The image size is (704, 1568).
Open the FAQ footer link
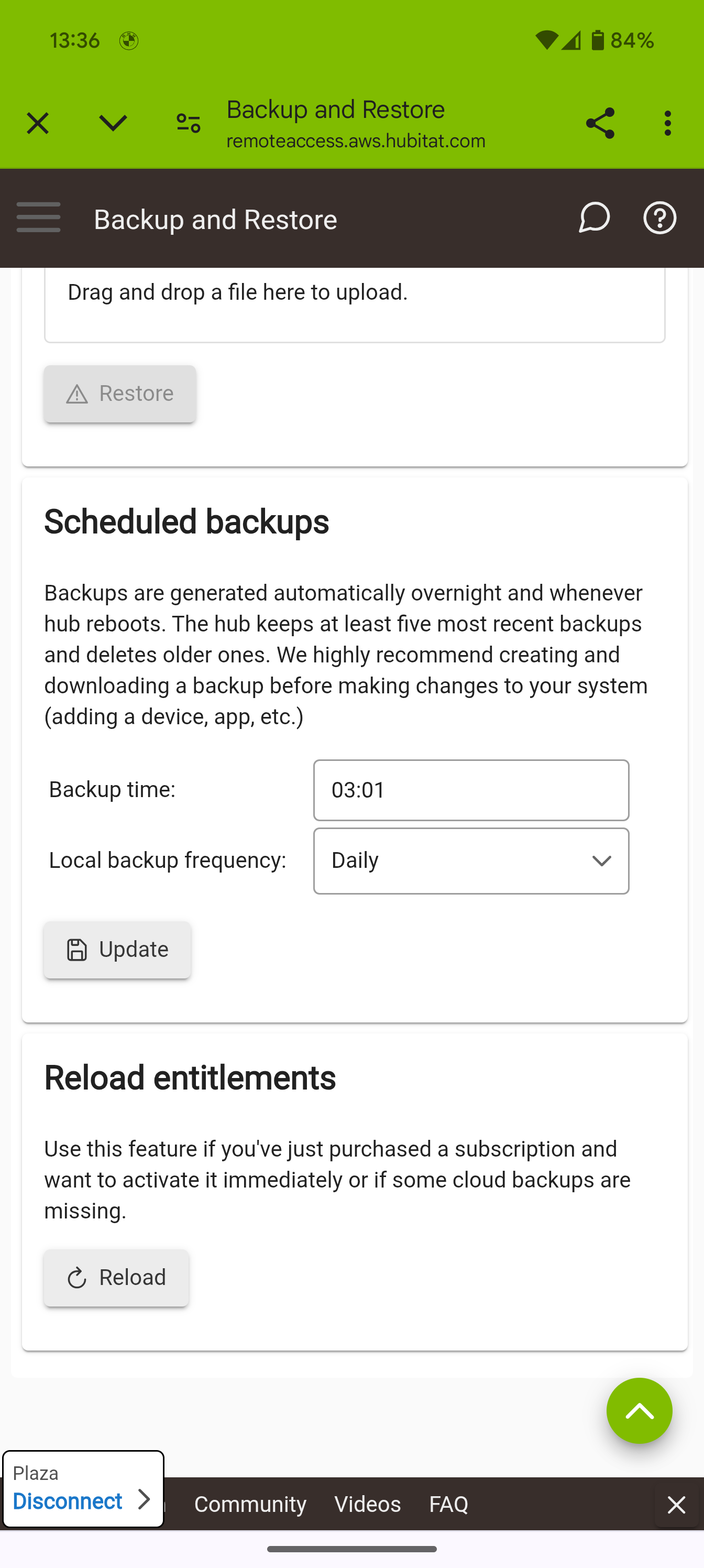click(x=448, y=1504)
